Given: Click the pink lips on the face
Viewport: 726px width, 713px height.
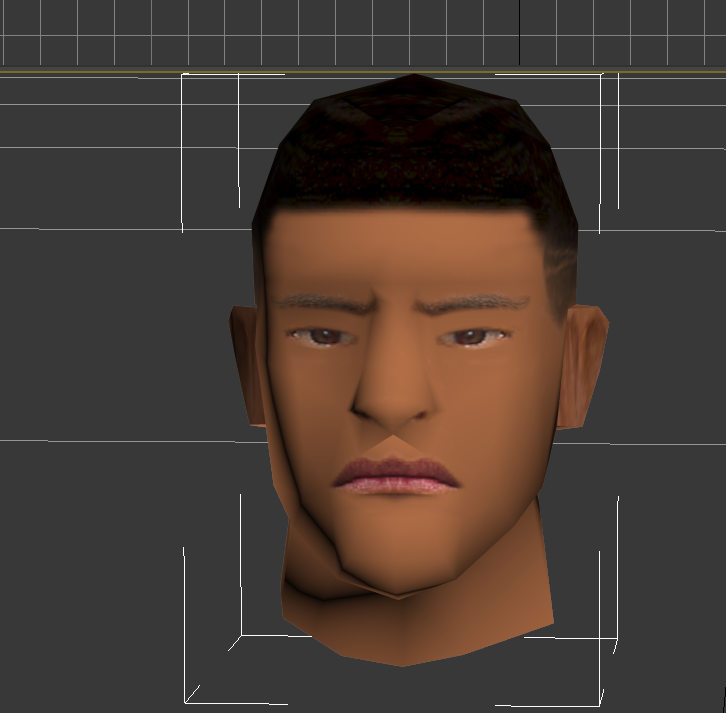Looking at the screenshot, I should tap(396, 476).
